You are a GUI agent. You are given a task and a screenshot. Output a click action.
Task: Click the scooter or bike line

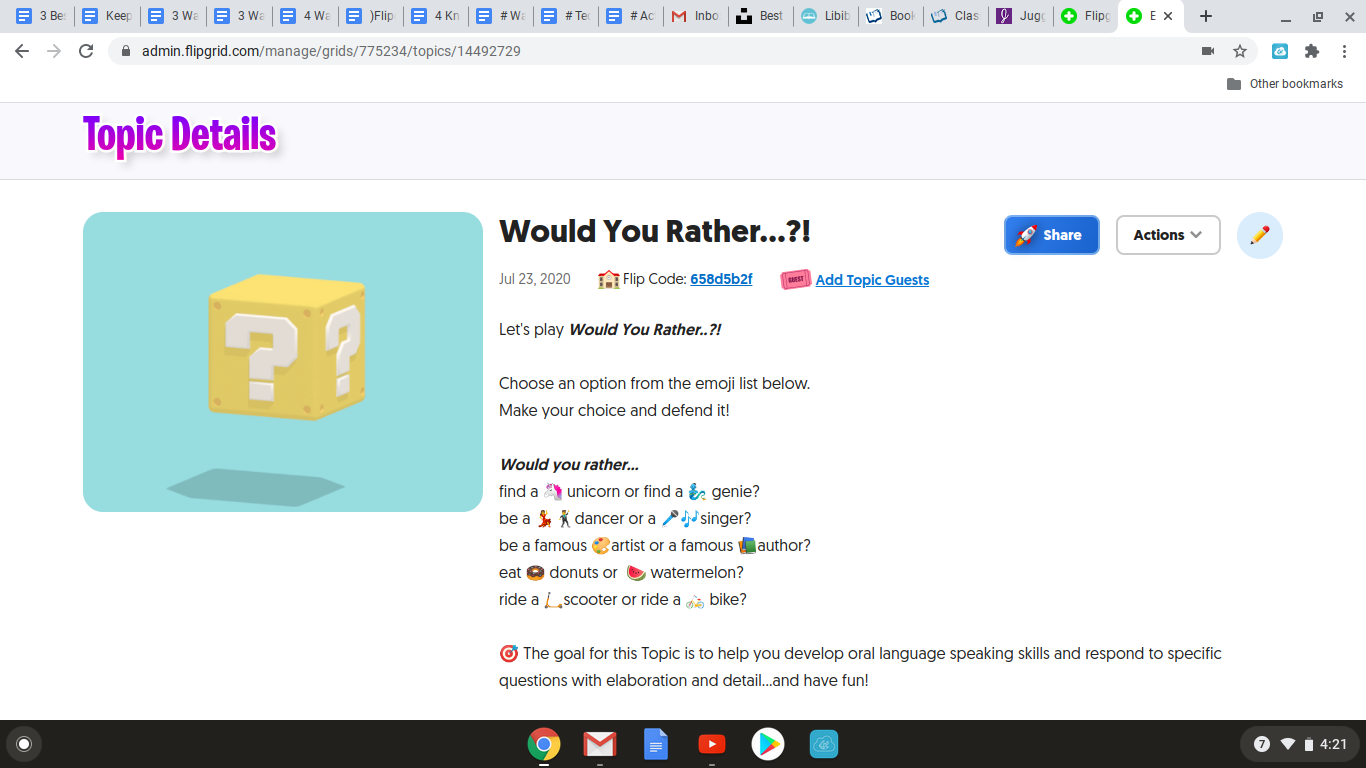(x=623, y=599)
